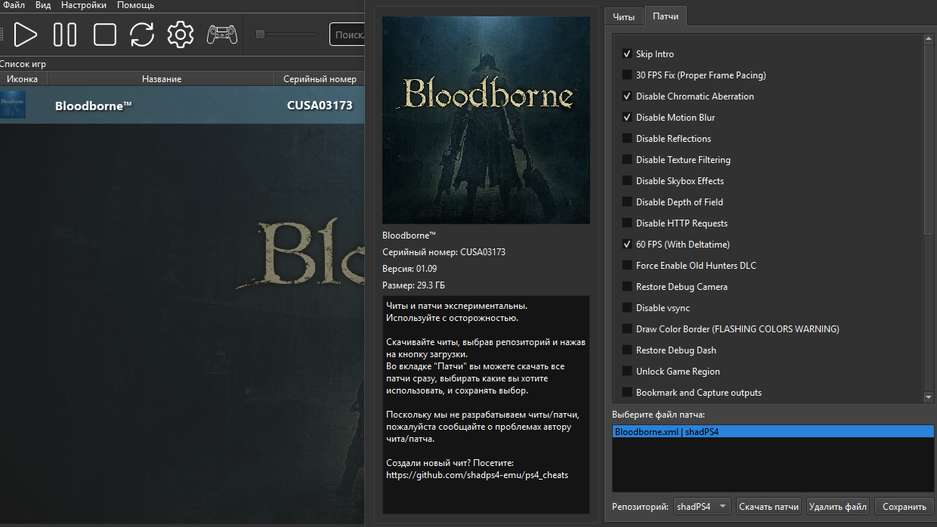Stop emulation with the square stop icon
This screenshot has width=937, height=527.
click(105, 34)
